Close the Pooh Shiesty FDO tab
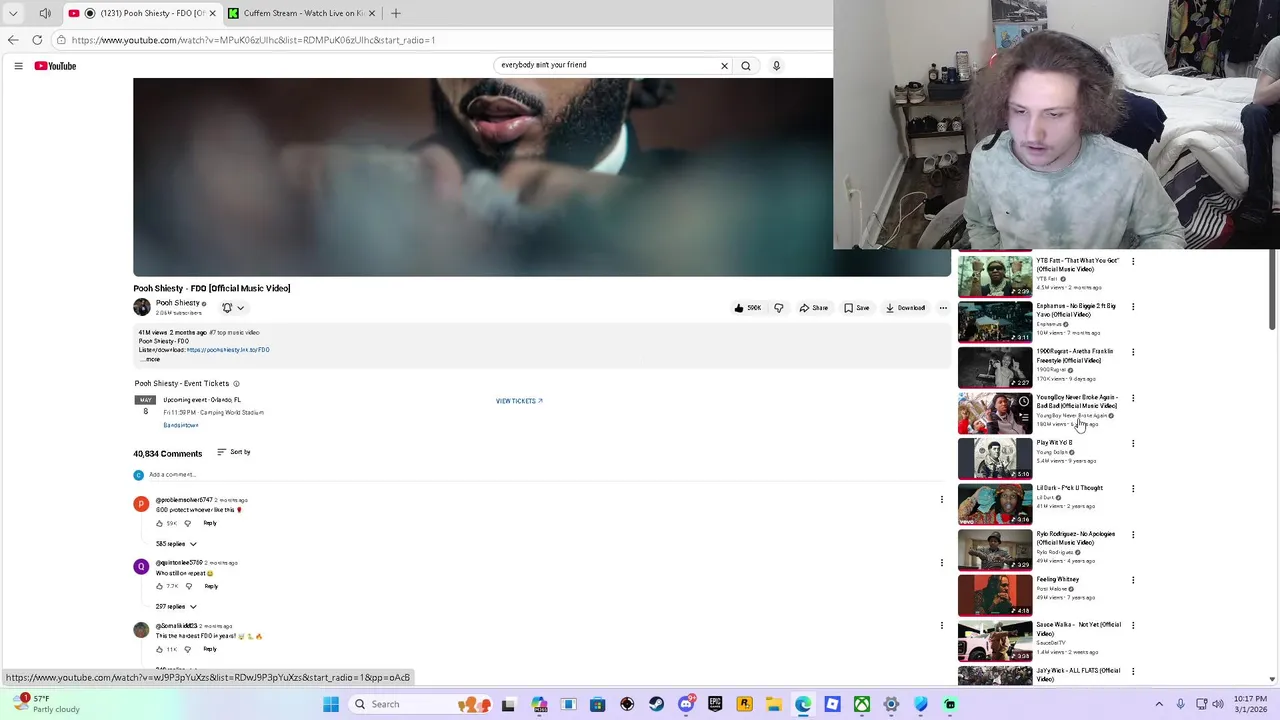Viewport: 1280px width, 720px height. (x=212, y=13)
